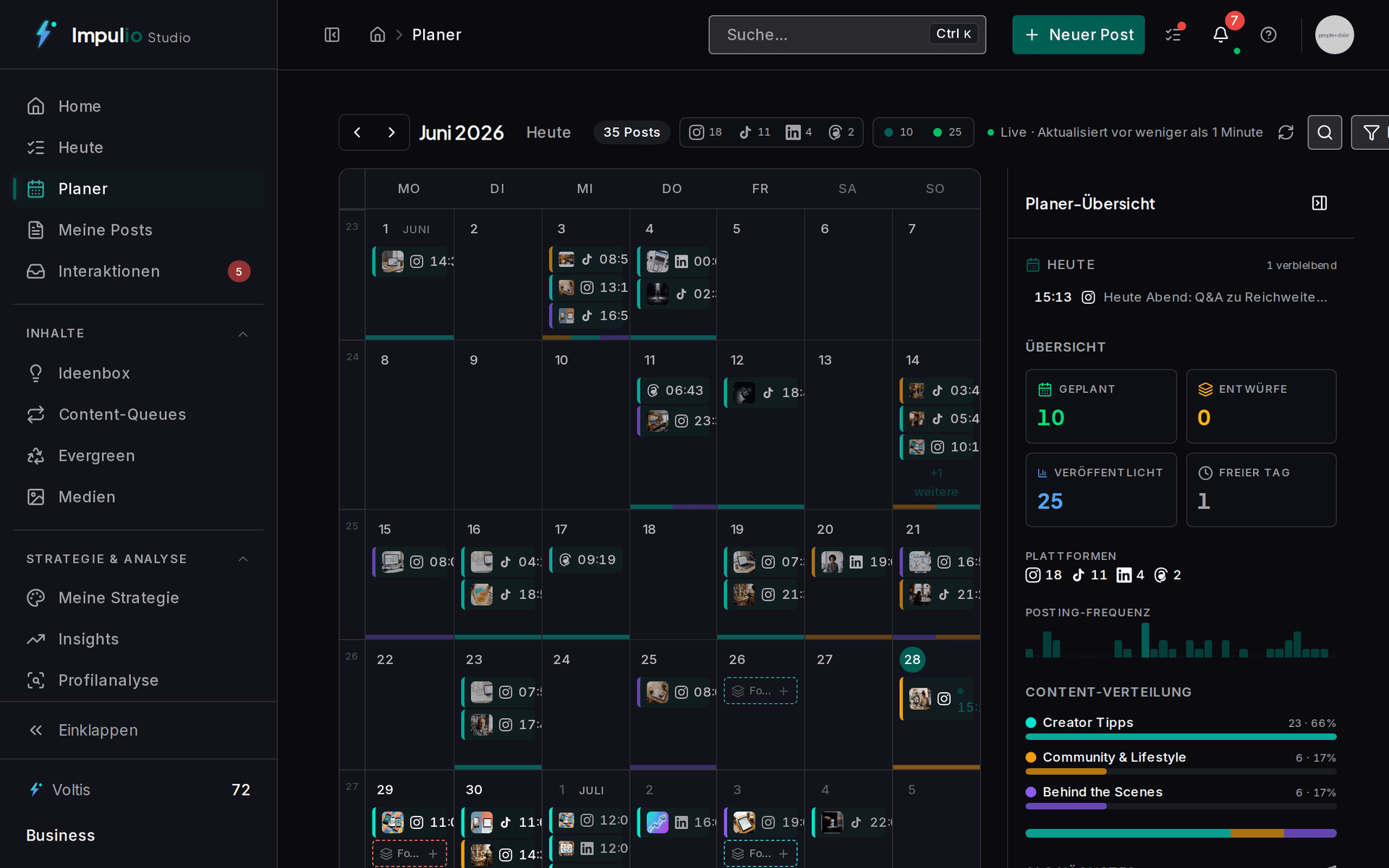Collapse the INHALTE section
The width and height of the screenshot is (1389, 868).
pos(243,333)
